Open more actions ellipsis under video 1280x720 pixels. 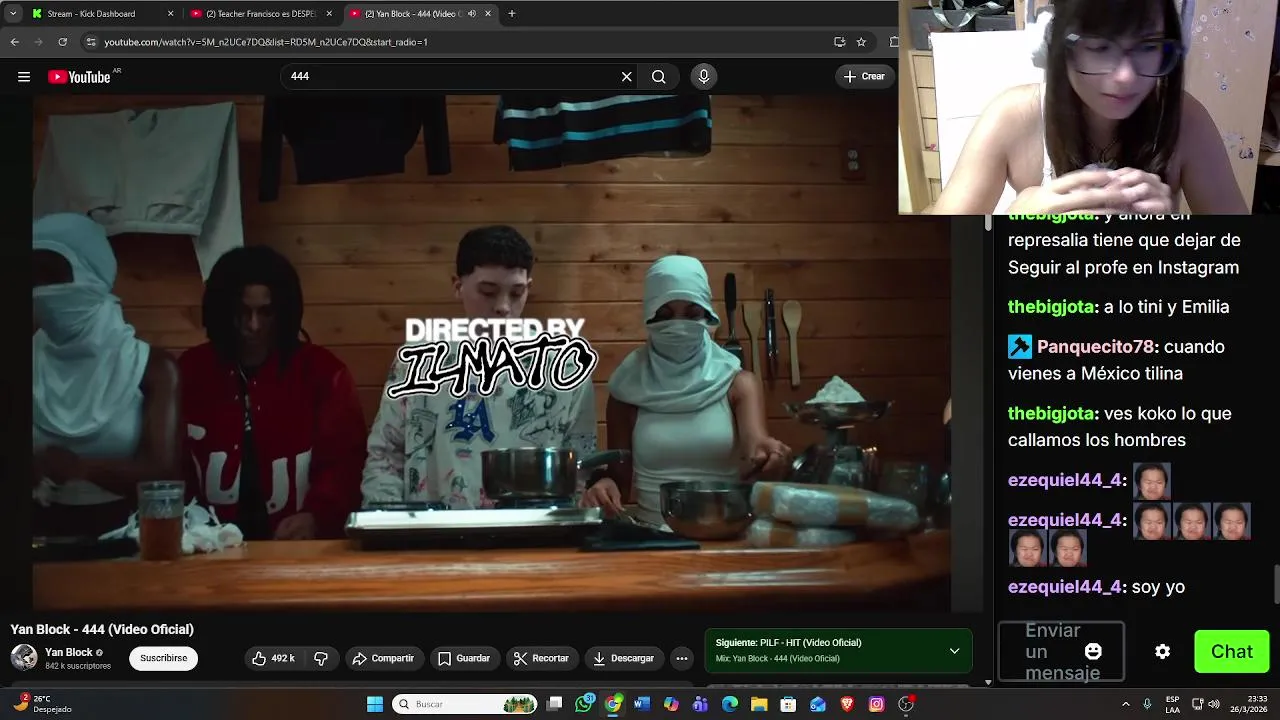coord(682,658)
